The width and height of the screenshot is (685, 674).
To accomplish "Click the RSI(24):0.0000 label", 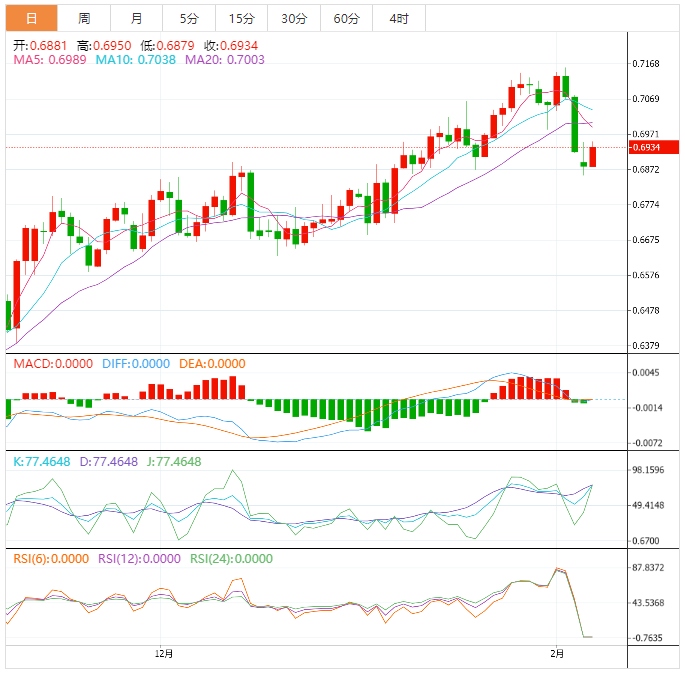I will pos(231,559).
